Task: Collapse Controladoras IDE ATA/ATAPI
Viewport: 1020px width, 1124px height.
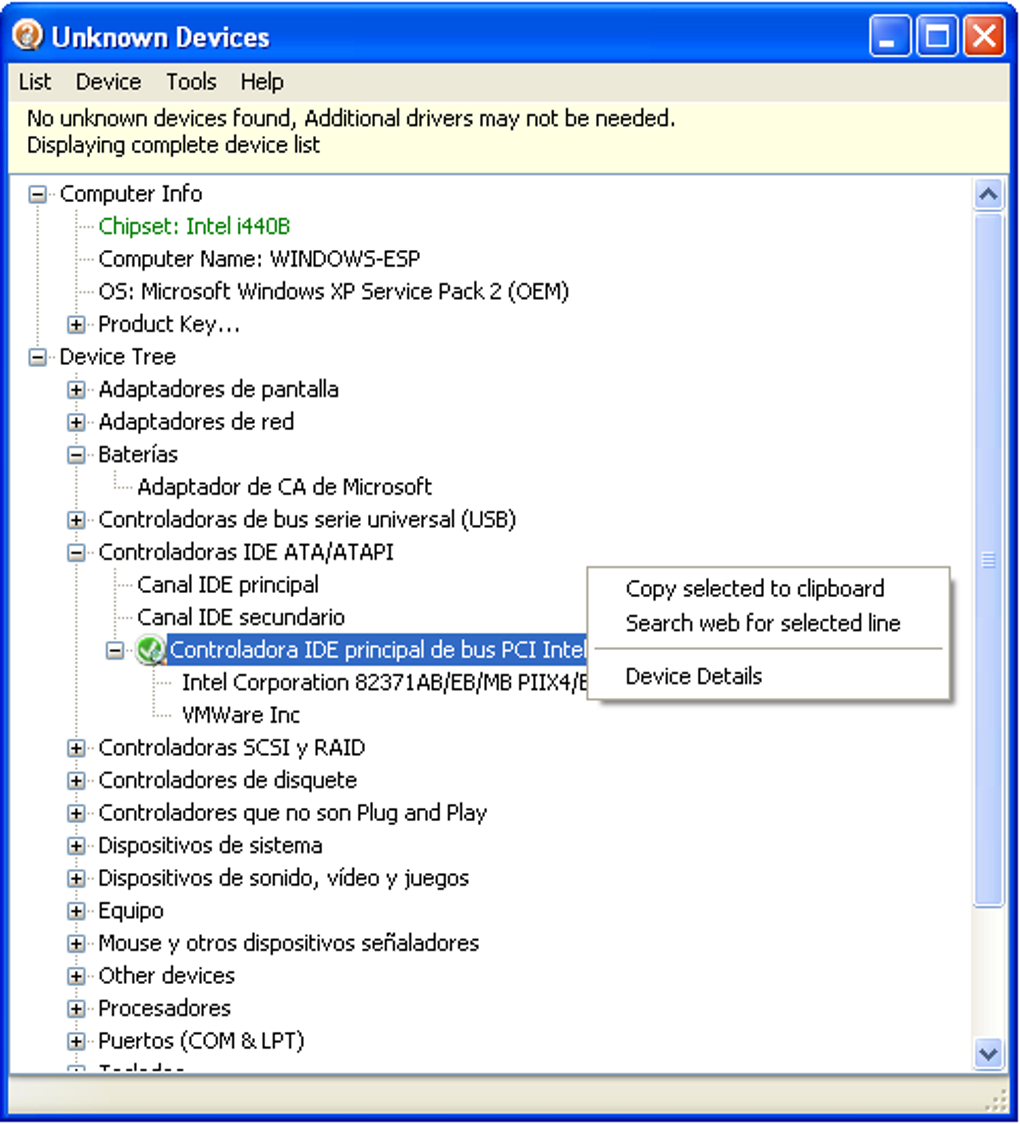Action: pos(76,553)
